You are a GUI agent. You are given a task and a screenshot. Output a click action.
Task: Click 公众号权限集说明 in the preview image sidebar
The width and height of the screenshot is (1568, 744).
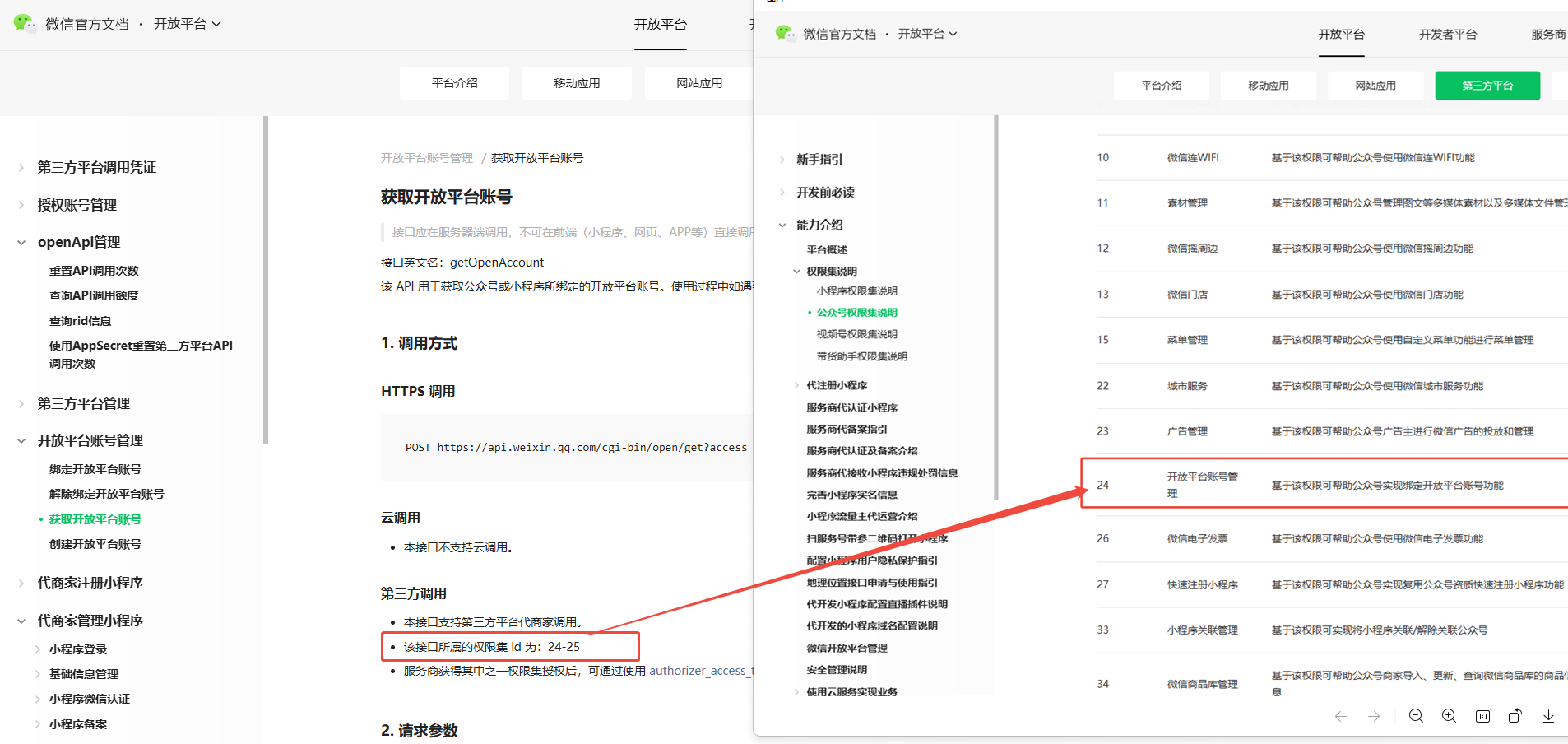pyautogui.click(x=857, y=313)
